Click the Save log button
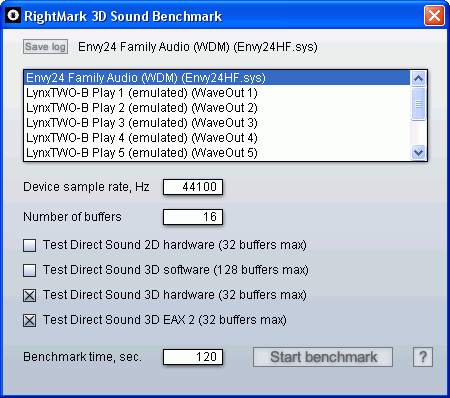450x398 pixels. tap(46, 47)
